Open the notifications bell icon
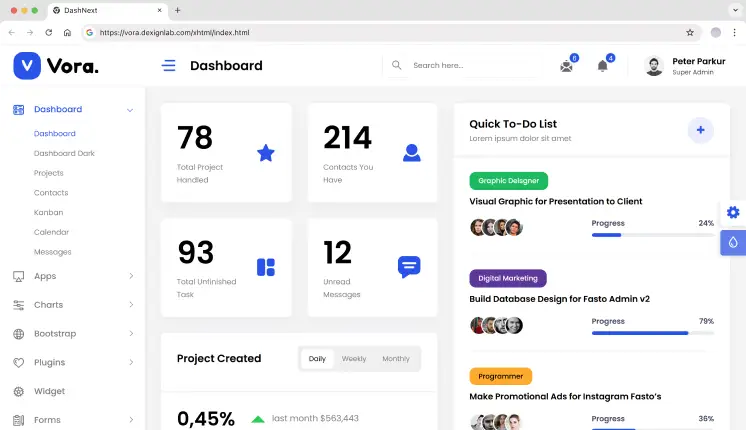 click(x=602, y=66)
